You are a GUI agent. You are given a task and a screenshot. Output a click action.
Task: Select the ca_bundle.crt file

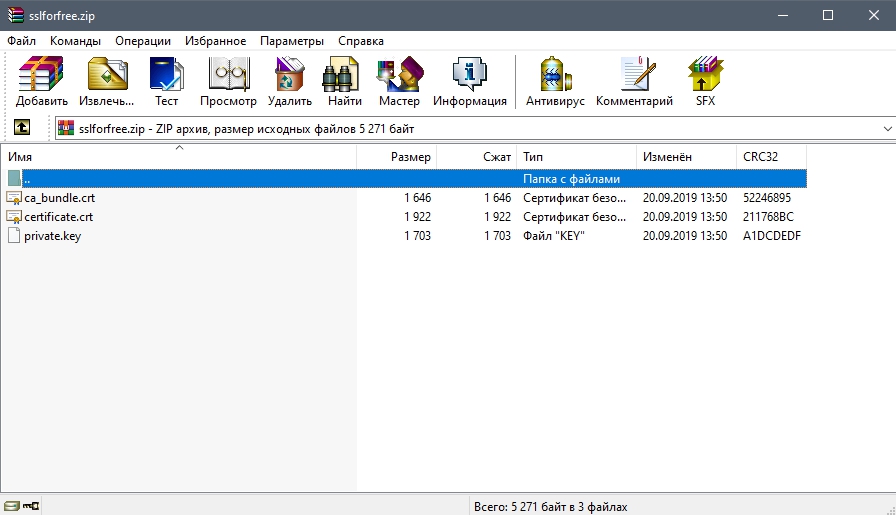(x=59, y=198)
